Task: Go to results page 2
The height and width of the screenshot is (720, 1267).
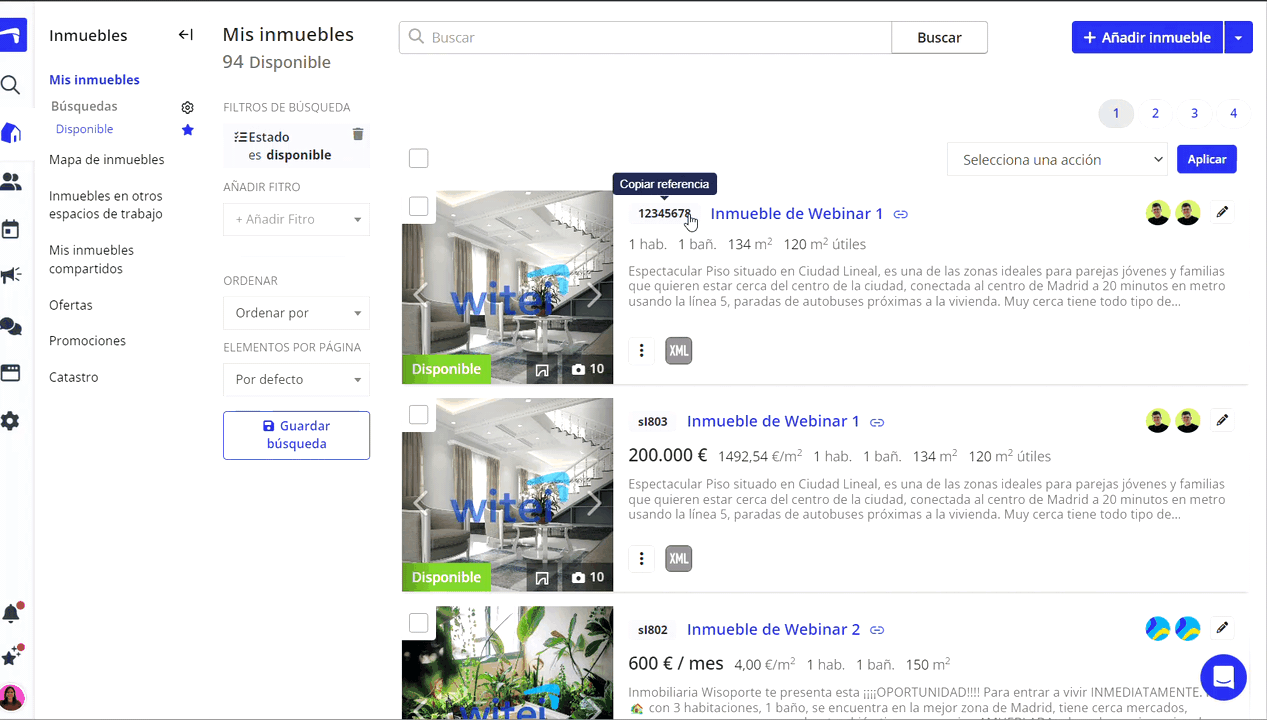Action: coord(1155,113)
